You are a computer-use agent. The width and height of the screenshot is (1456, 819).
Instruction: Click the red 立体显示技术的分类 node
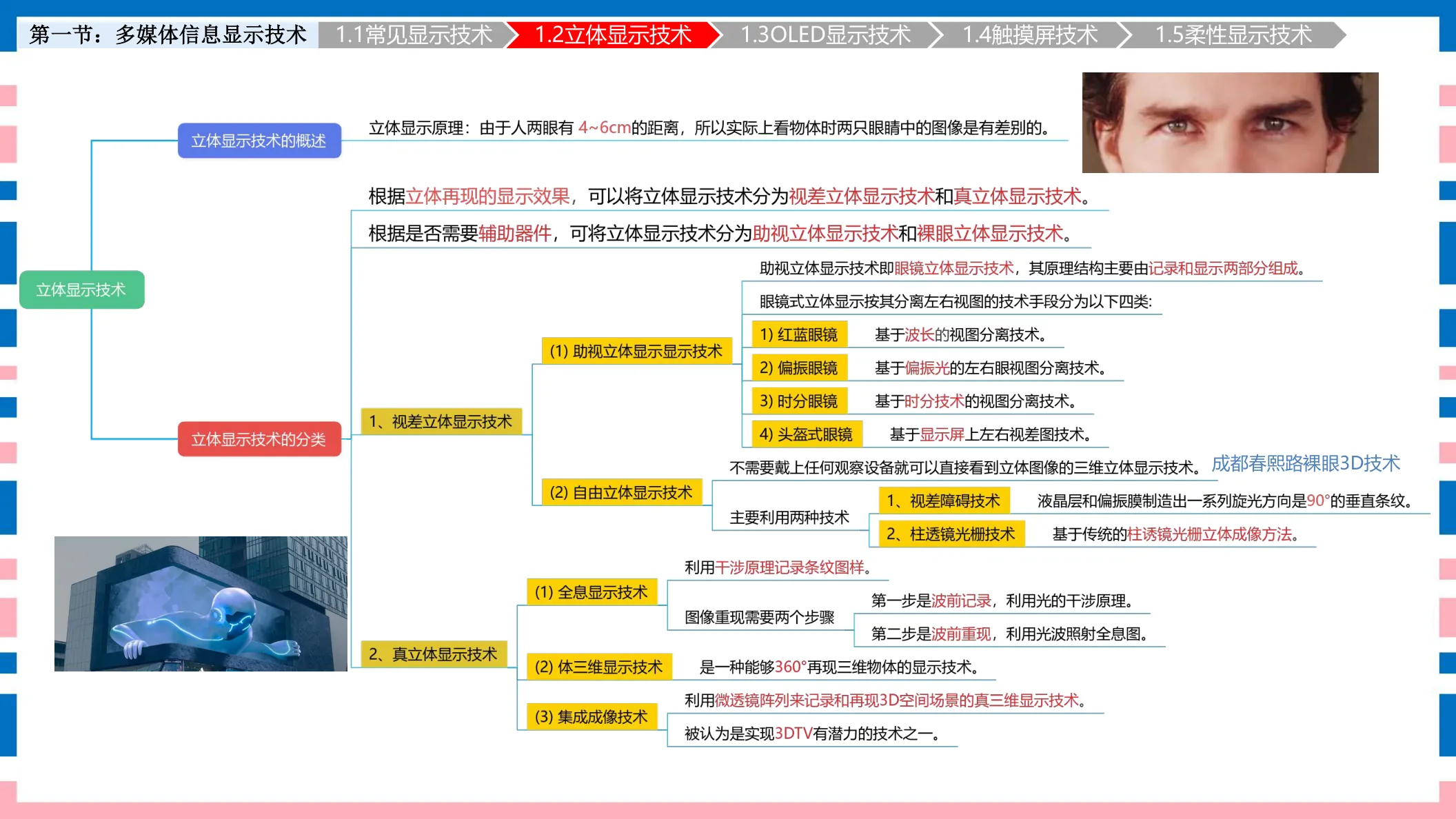(259, 439)
